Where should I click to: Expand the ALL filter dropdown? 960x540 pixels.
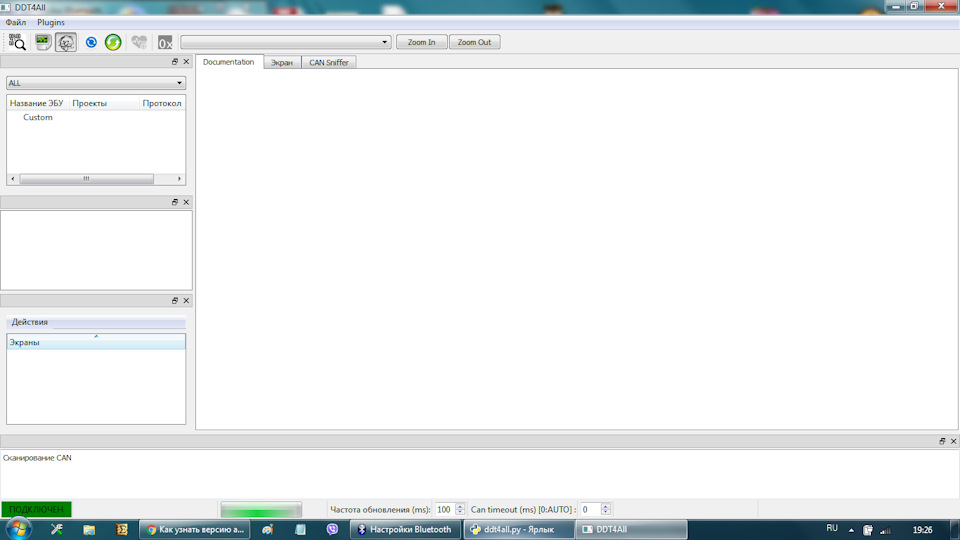pos(96,83)
